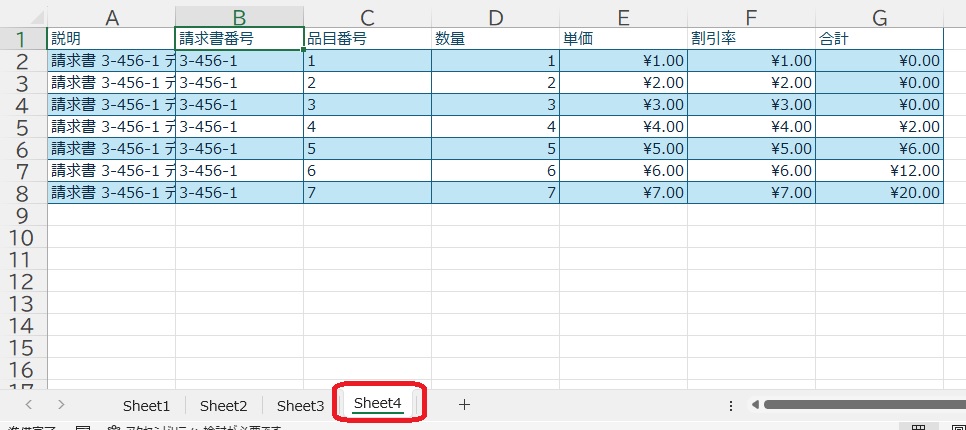Screen dimensions: 966x430
Task: Select the cell showing ¥20.00
Action: [x=879, y=193]
